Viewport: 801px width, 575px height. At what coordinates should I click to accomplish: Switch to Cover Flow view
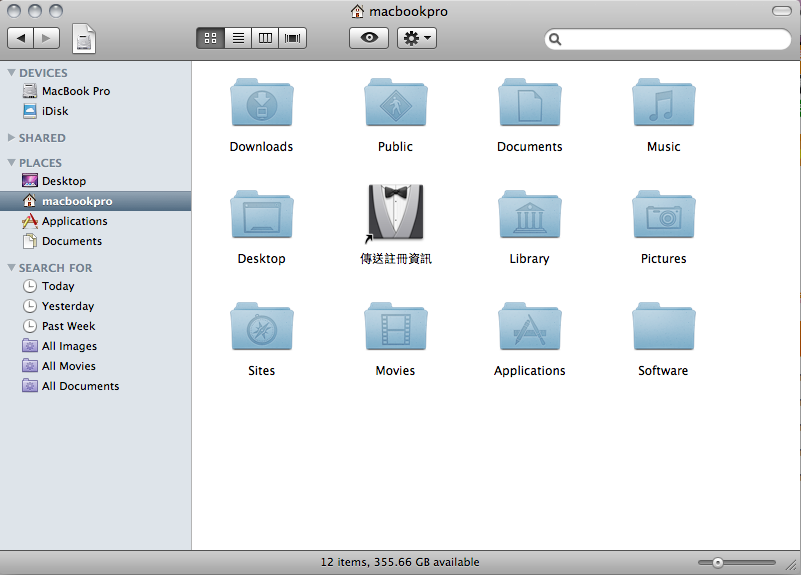pos(293,38)
